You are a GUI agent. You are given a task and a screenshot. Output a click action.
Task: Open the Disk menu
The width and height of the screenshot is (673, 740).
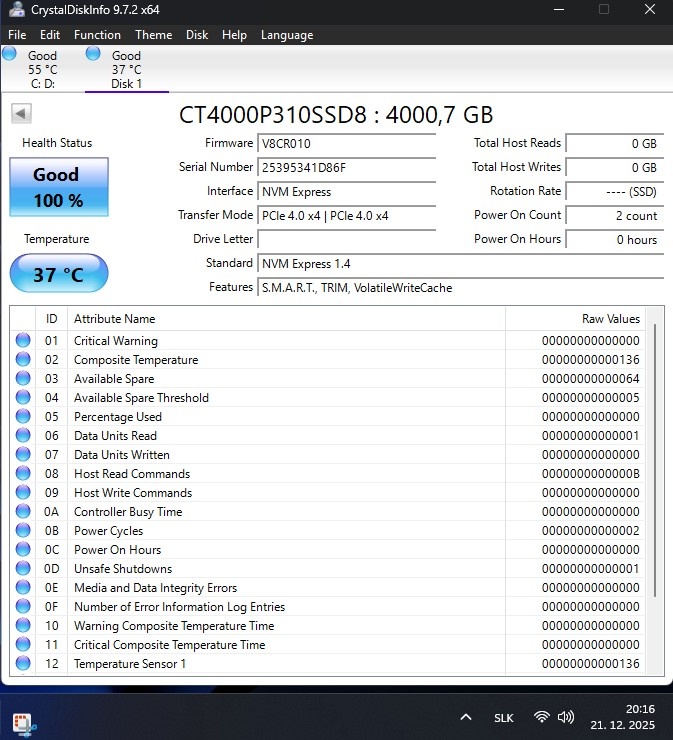coord(197,35)
